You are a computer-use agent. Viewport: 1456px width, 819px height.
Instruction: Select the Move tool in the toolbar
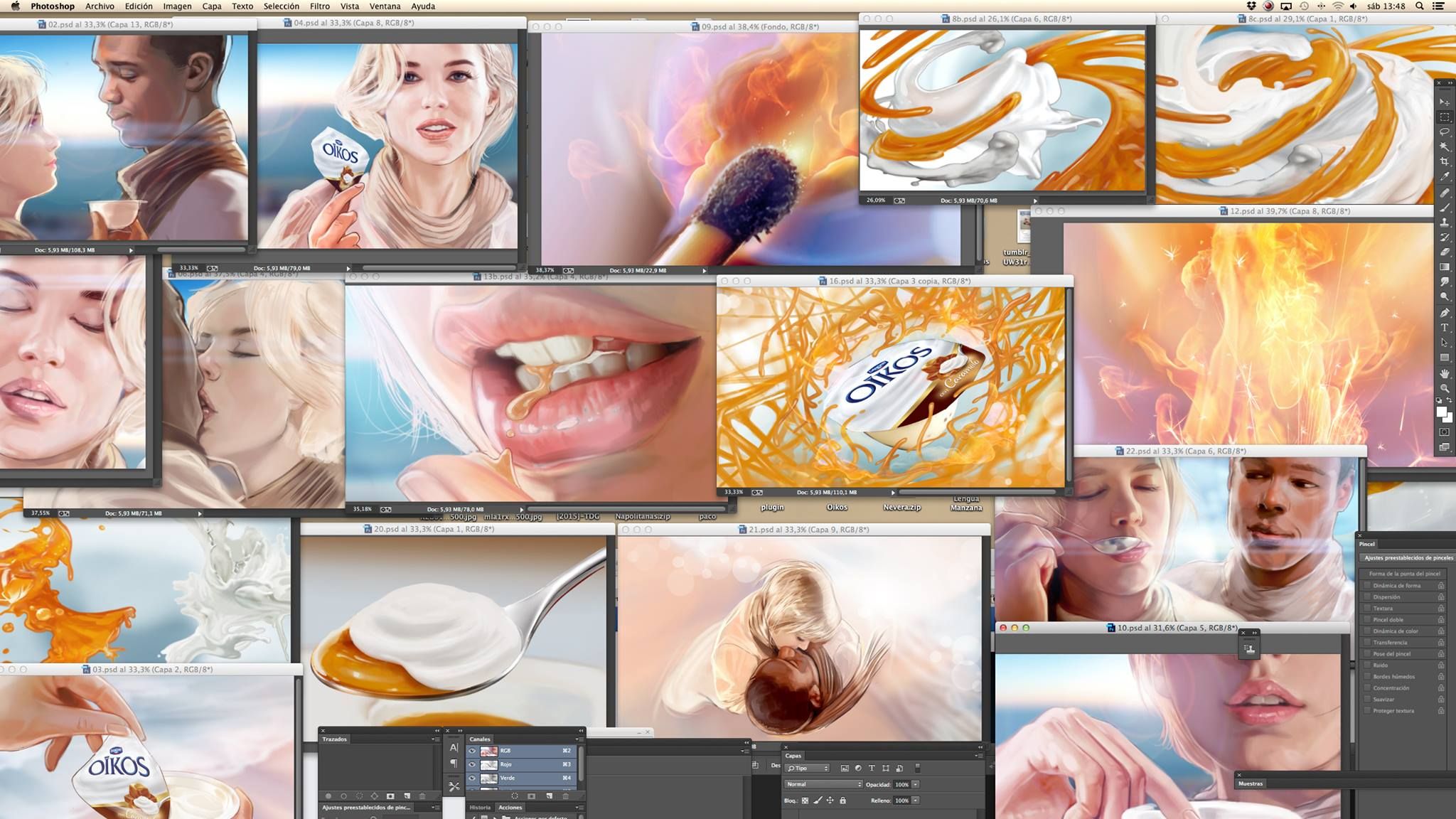(1445, 102)
